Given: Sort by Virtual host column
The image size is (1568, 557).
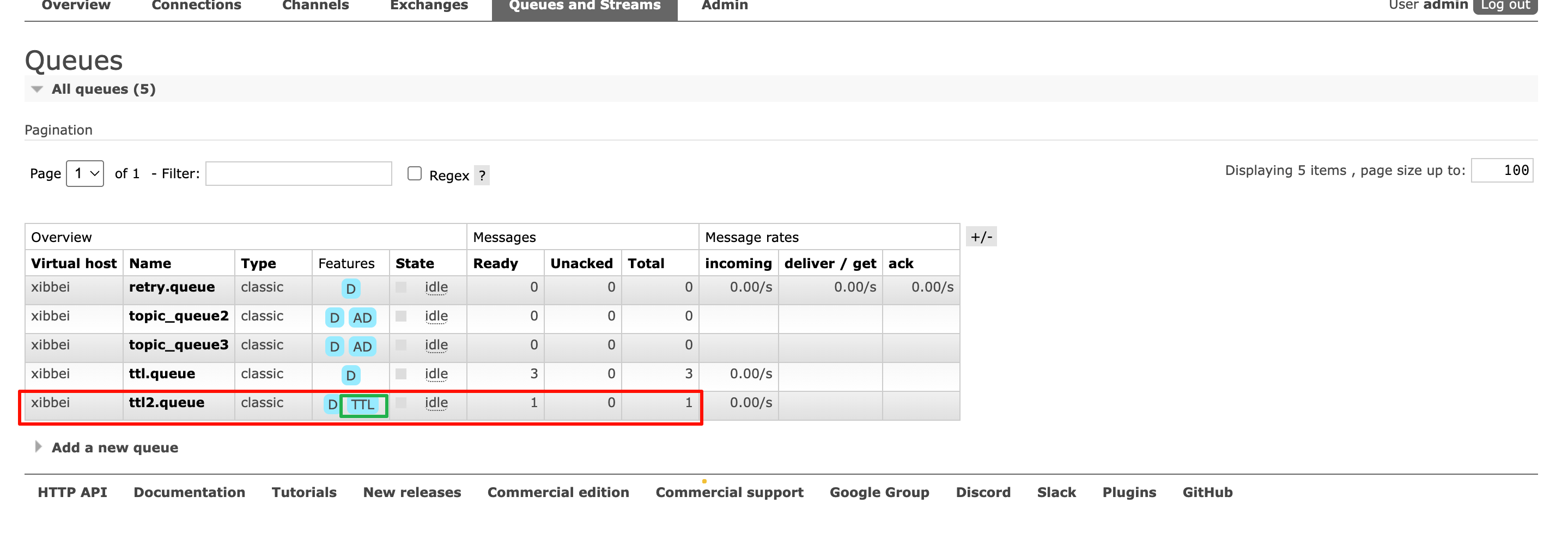Looking at the screenshot, I should (74, 264).
